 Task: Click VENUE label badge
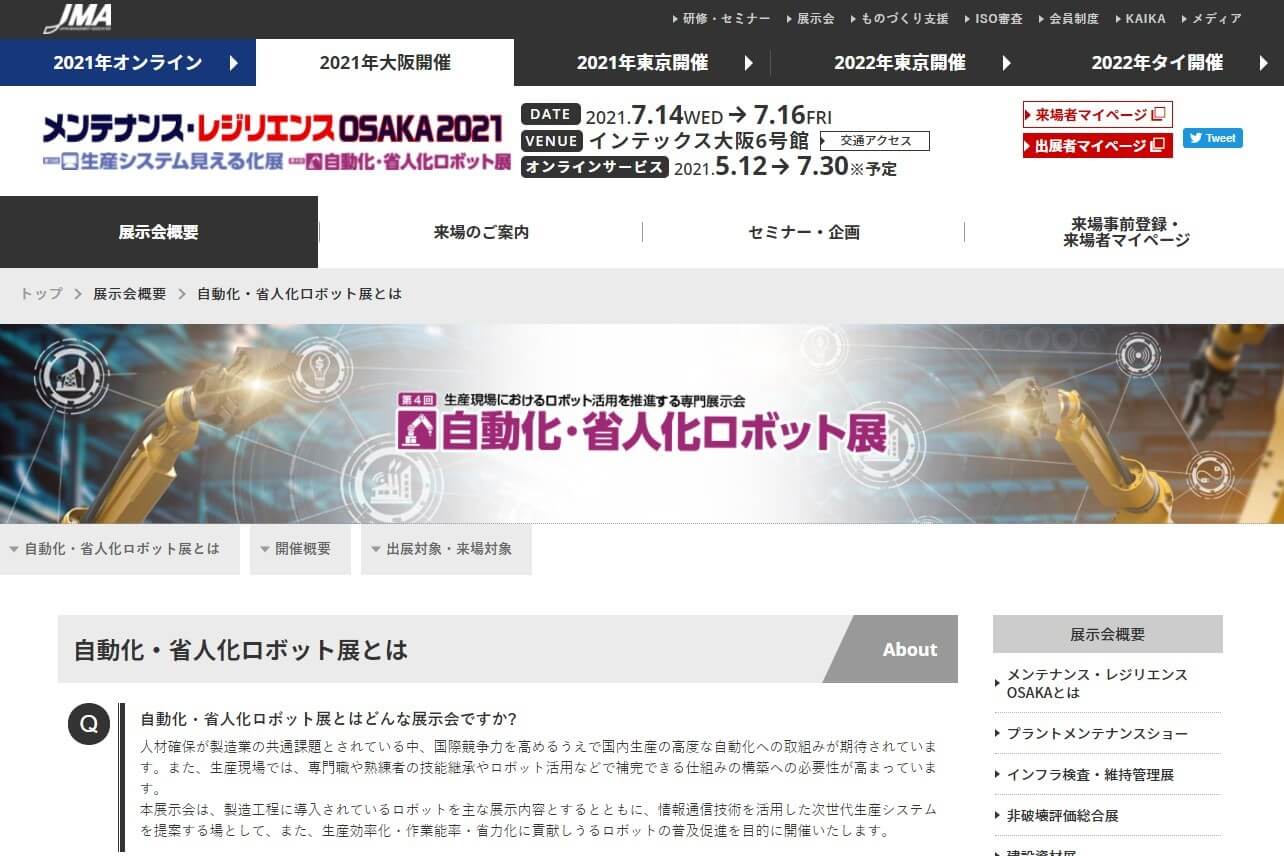tap(552, 141)
